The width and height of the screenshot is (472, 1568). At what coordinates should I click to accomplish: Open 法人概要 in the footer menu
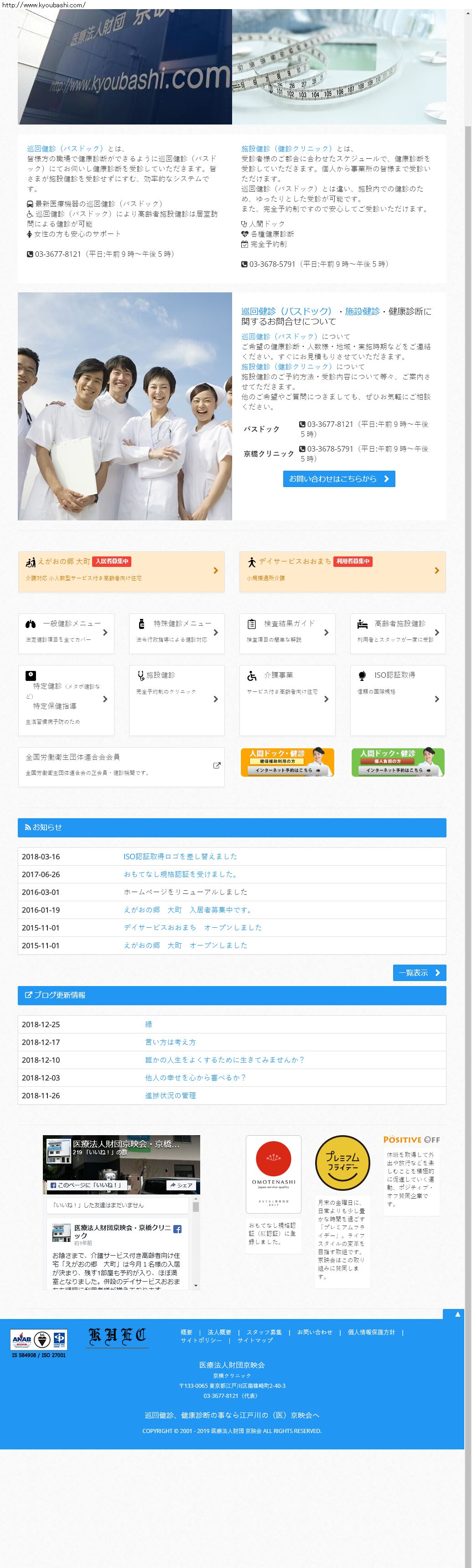(219, 1332)
